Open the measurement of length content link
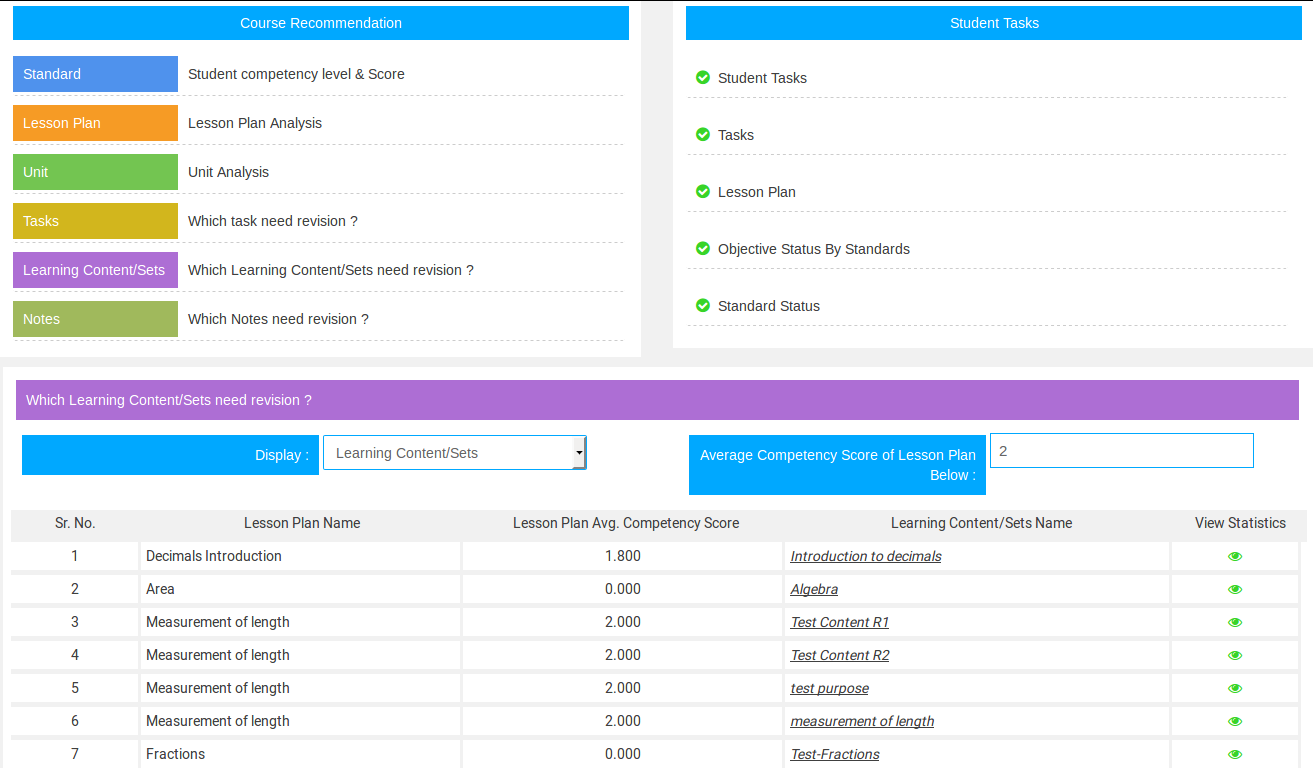1313x768 pixels. point(862,721)
